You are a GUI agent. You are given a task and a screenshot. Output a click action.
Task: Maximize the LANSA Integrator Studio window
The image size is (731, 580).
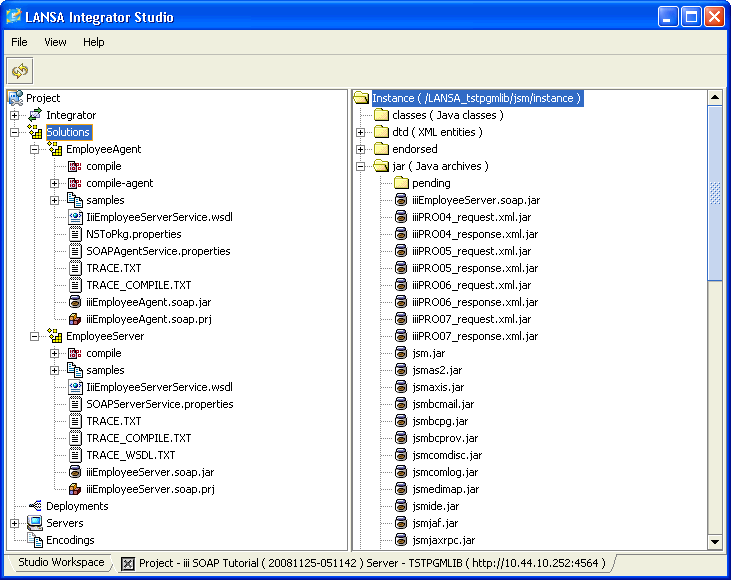(691, 17)
